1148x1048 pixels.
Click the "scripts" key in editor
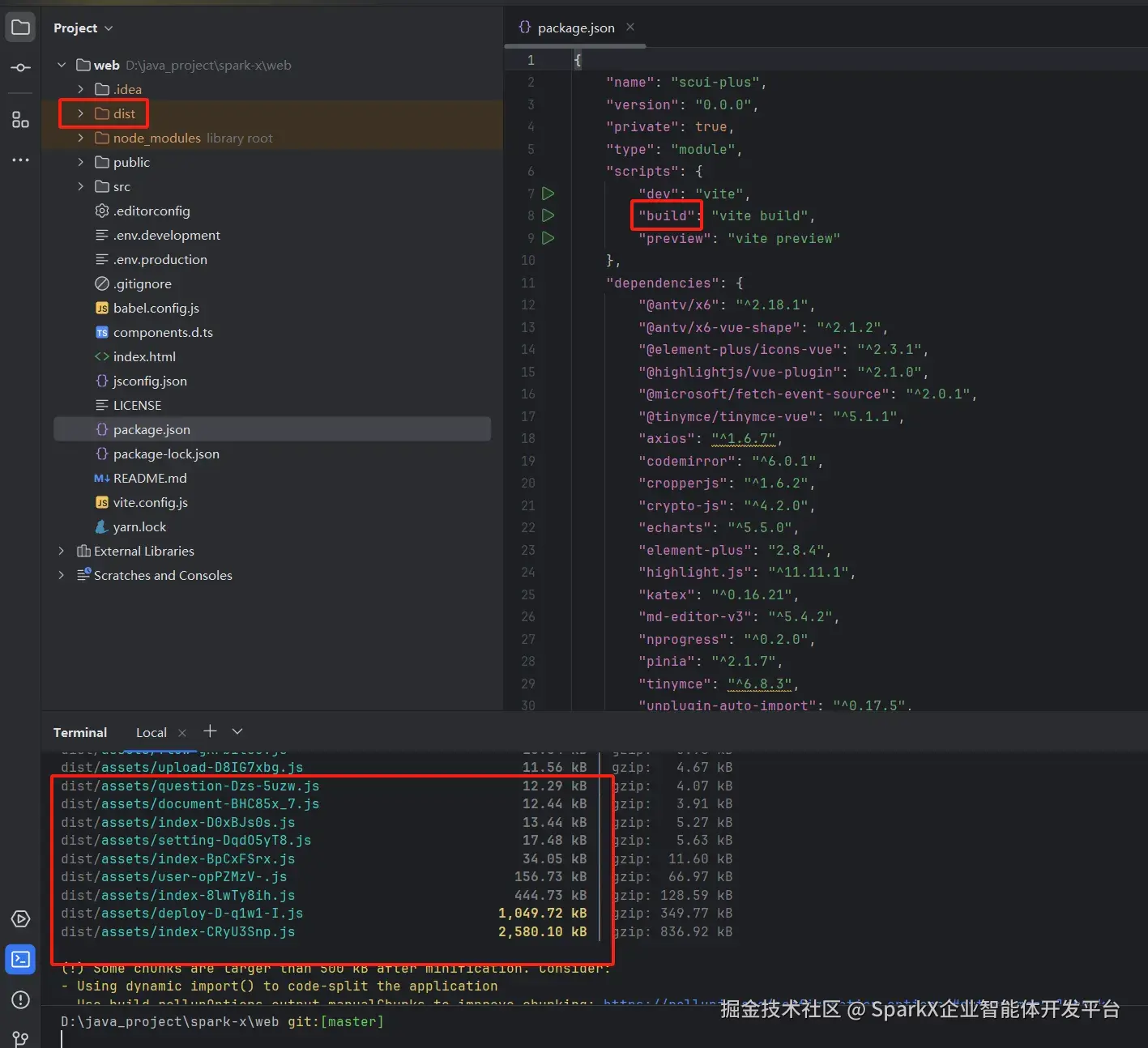click(642, 171)
